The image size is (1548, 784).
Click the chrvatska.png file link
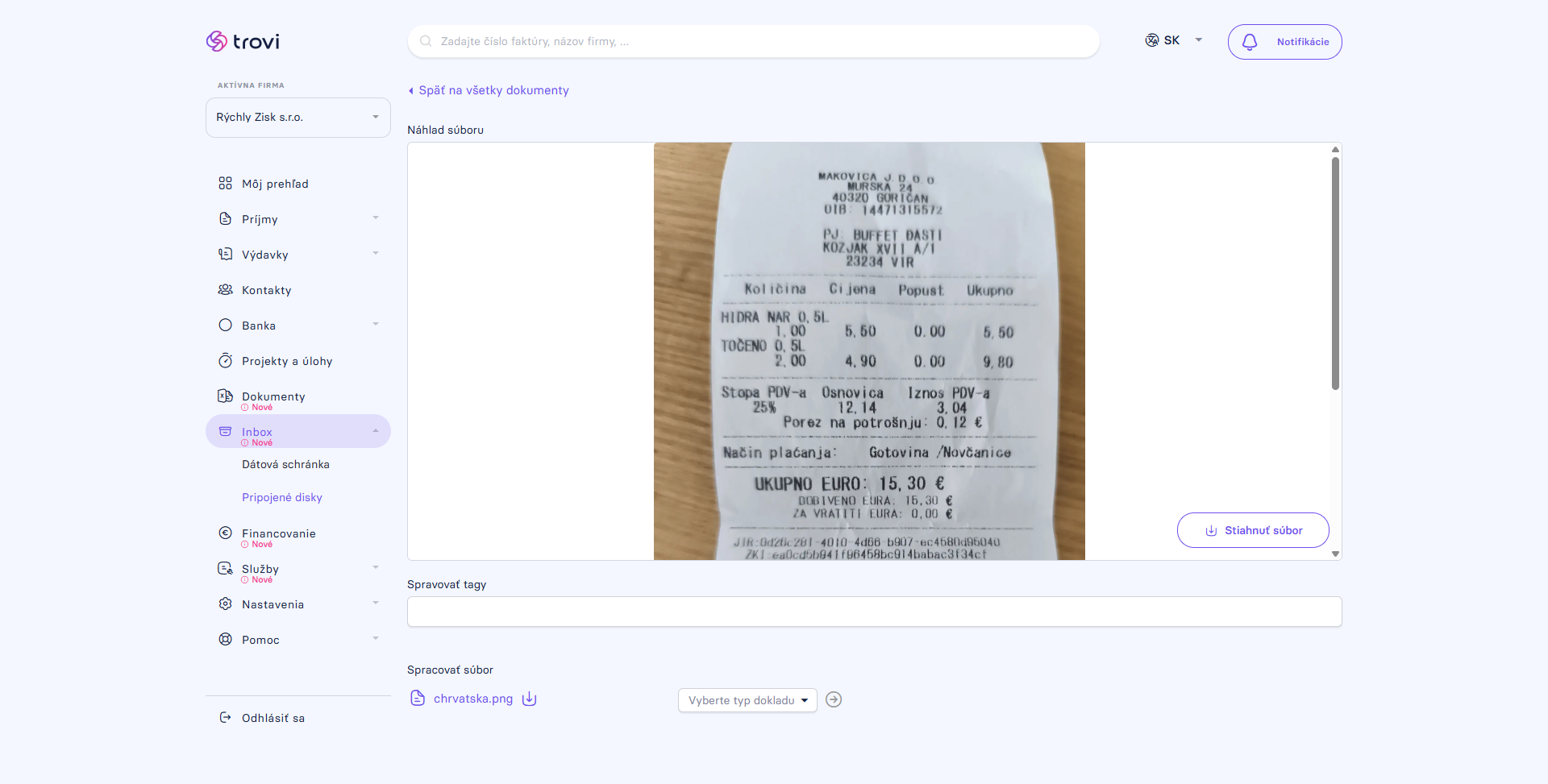[x=473, y=699]
